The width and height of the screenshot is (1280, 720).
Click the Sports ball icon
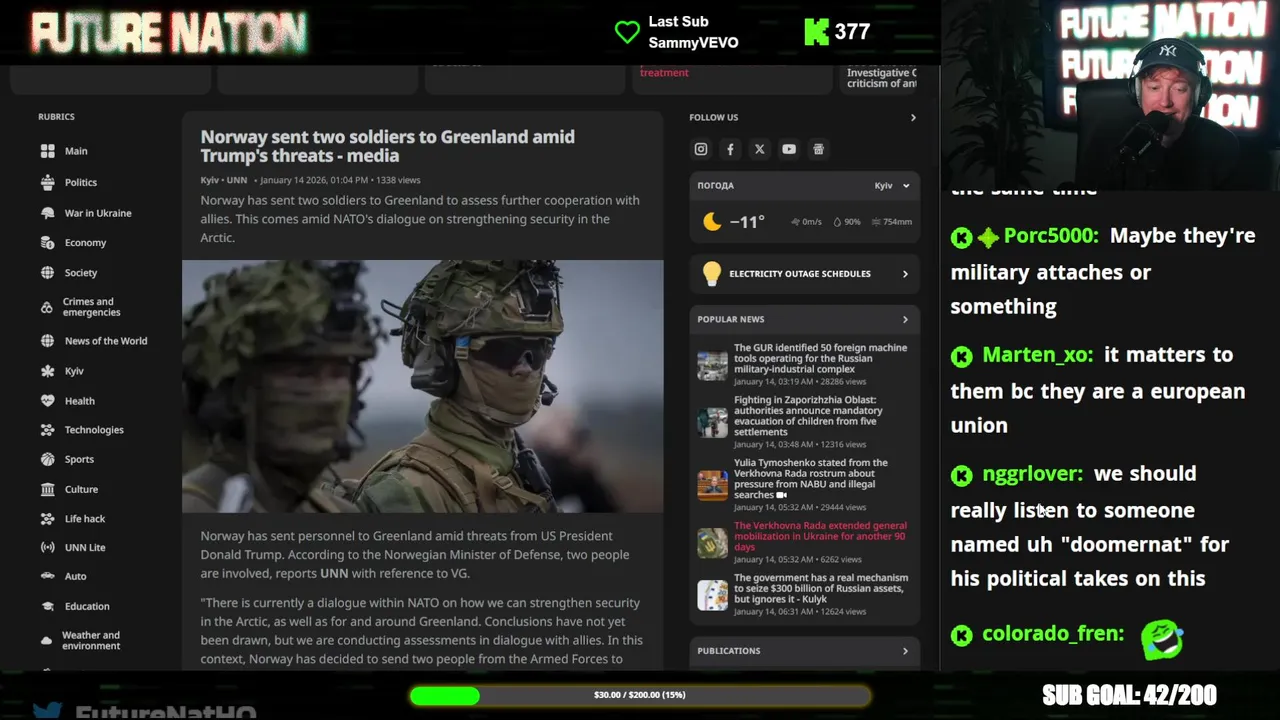point(47,459)
